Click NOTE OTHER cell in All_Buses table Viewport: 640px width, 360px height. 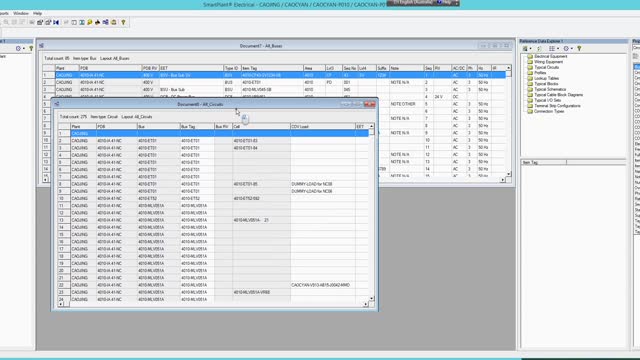coord(406,104)
